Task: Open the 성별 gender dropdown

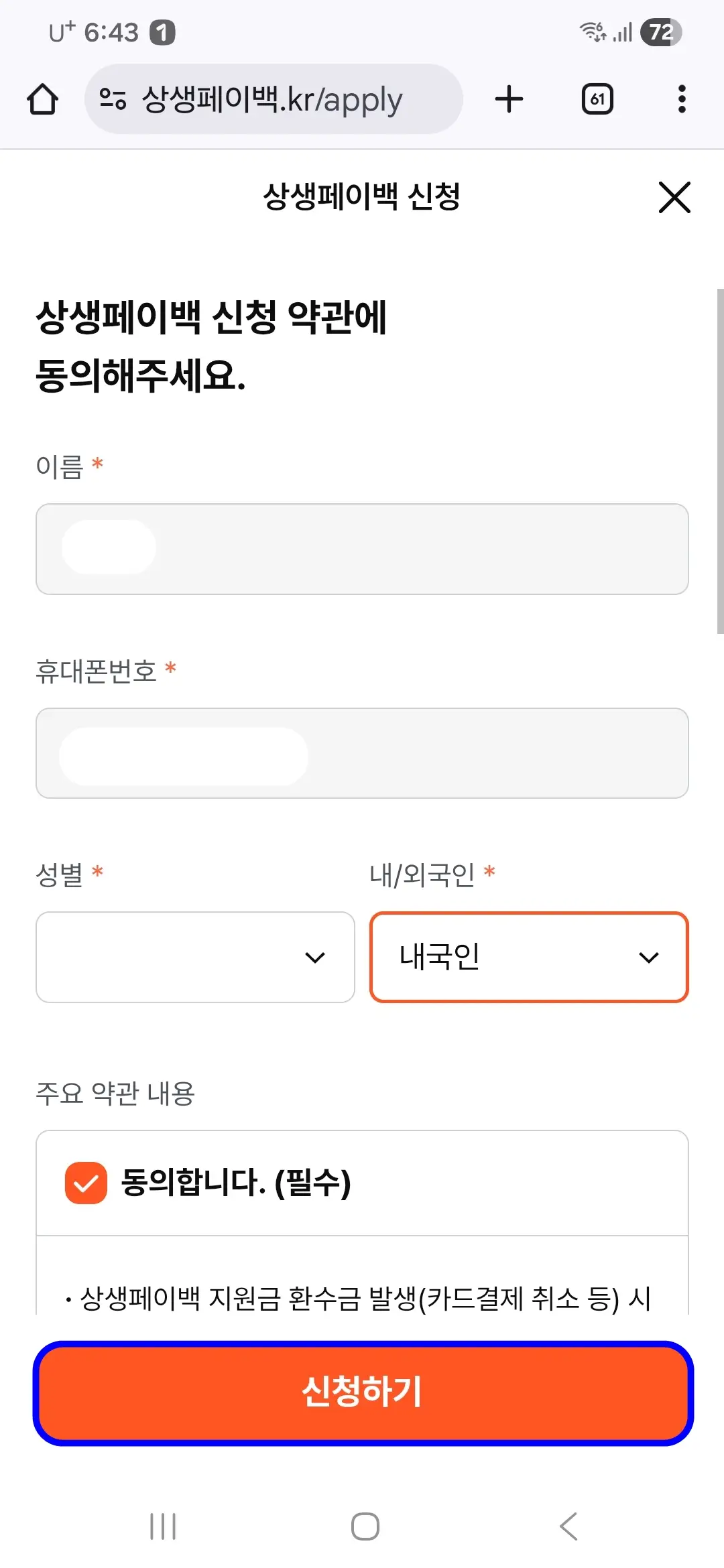Action: [196, 957]
